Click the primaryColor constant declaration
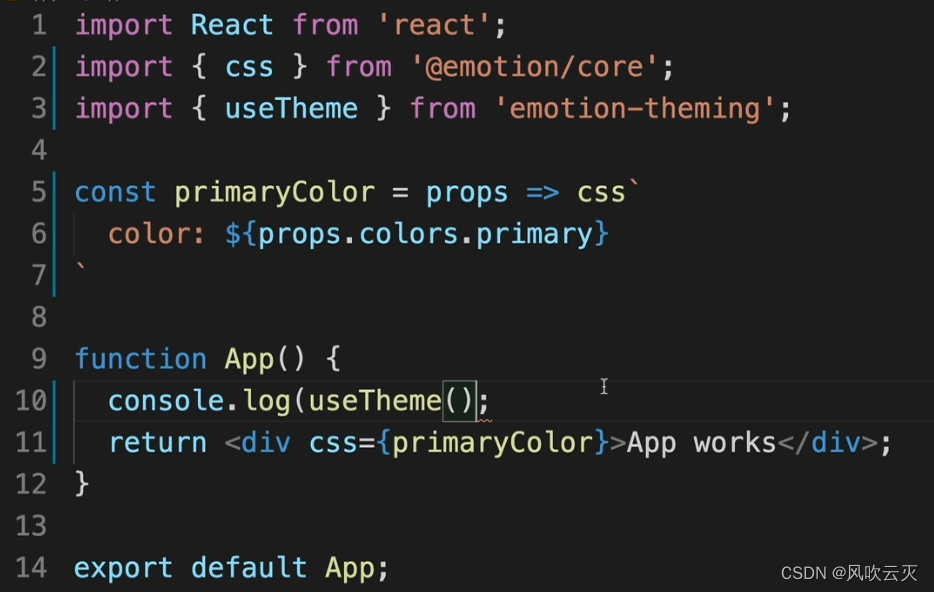934x592 pixels. pos(275,193)
